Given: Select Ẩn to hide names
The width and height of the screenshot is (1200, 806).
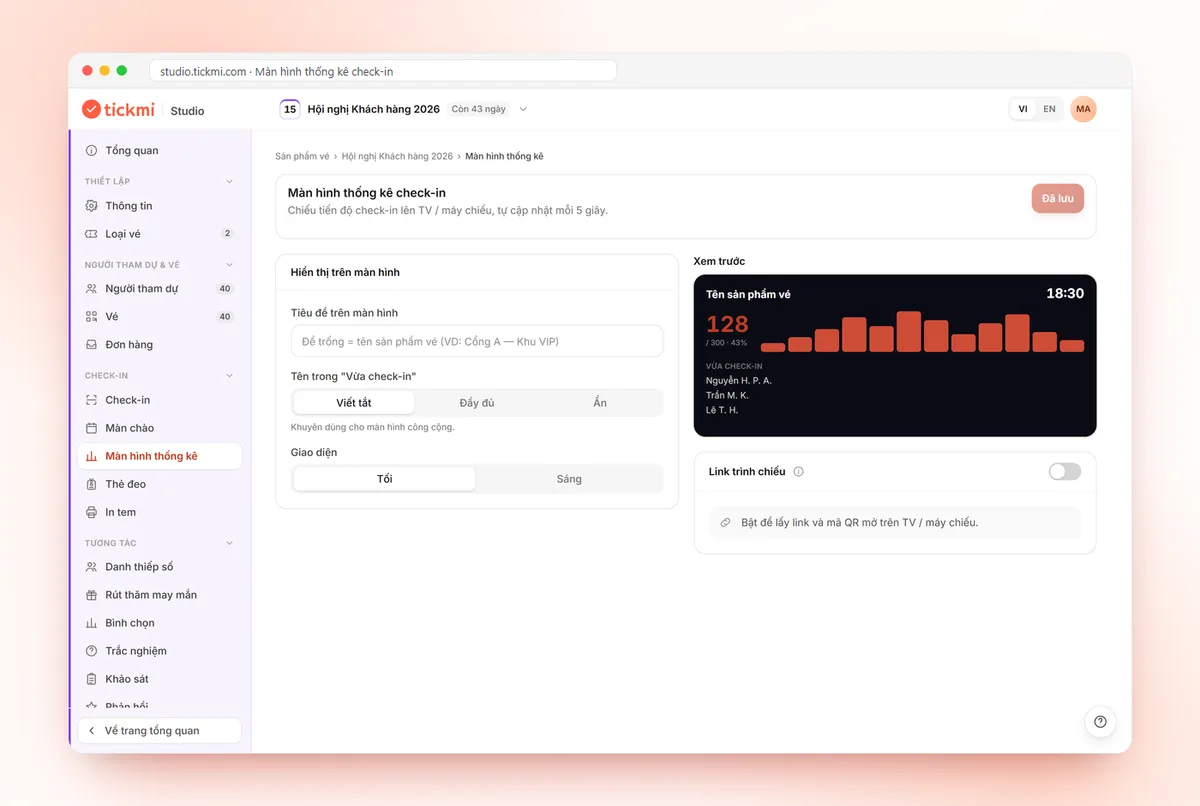Looking at the screenshot, I should click(600, 403).
